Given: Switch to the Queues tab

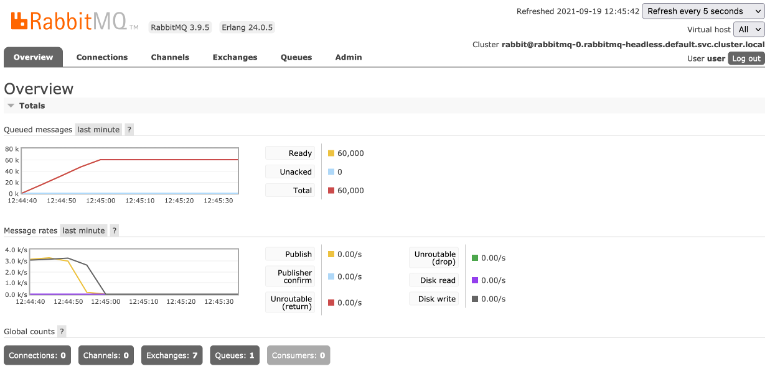Looking at the screenshot, I should coord(296,57).
